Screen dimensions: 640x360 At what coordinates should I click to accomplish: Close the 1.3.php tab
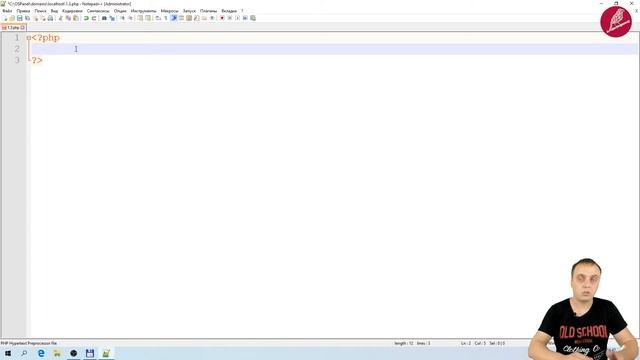pos(23,28)
